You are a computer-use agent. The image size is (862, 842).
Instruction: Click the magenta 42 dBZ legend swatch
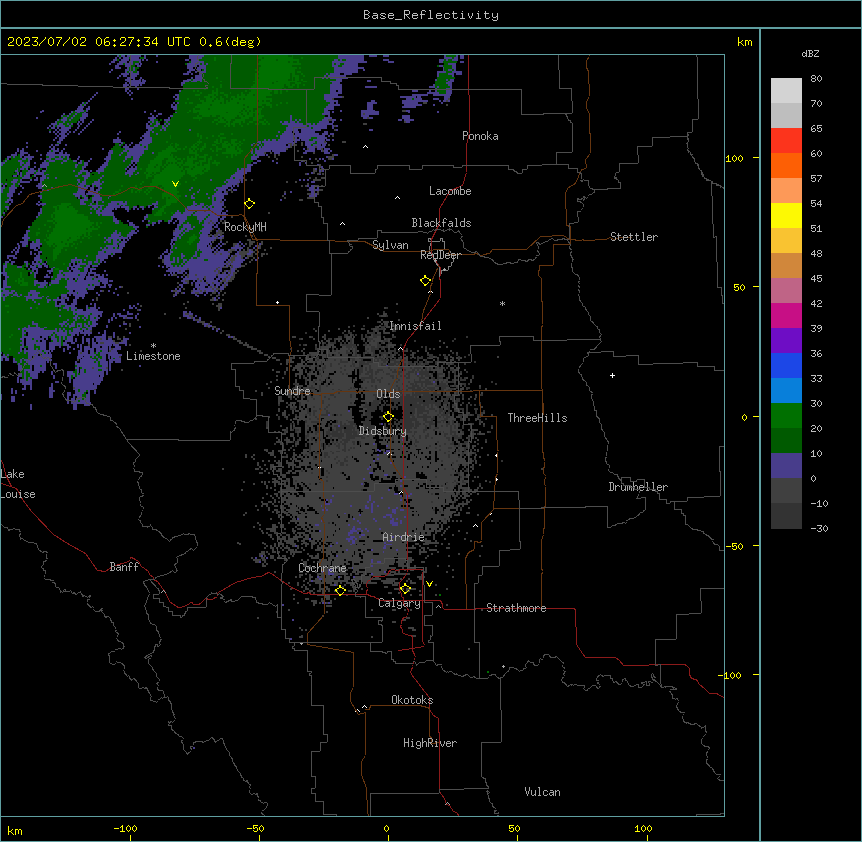pos(786,315)
